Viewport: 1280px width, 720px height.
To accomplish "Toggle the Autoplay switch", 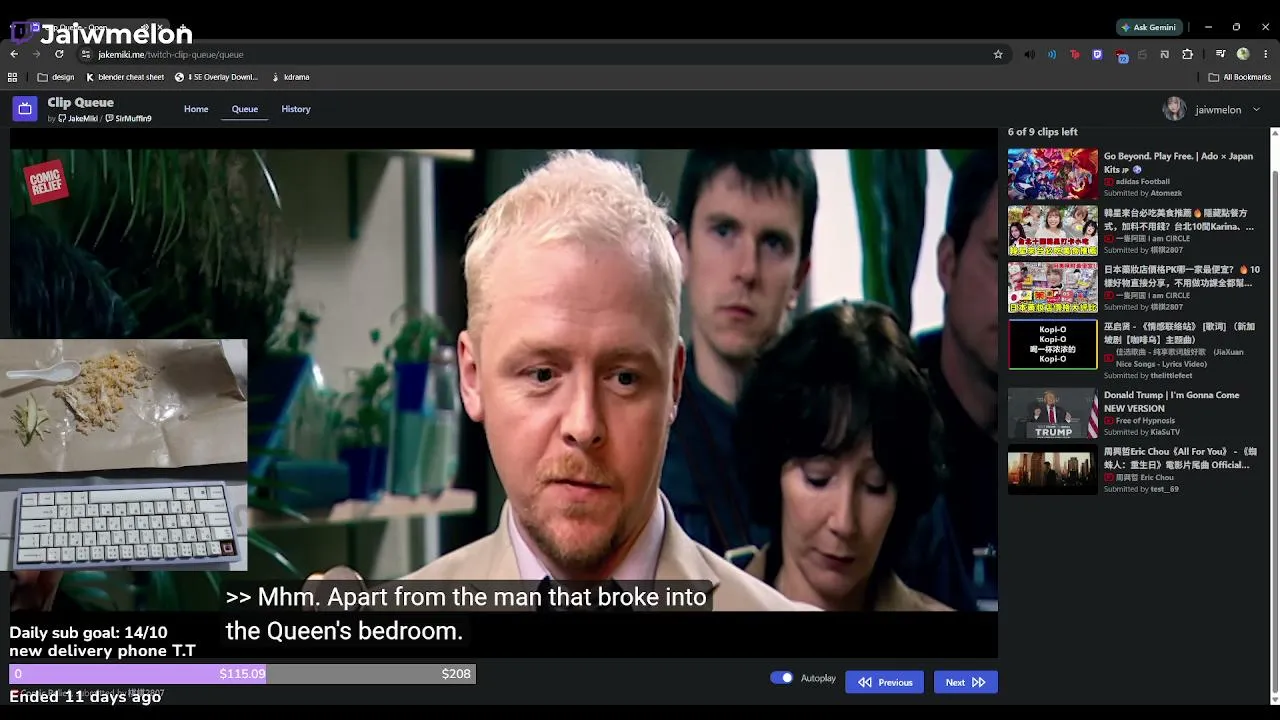I will 782,678.
